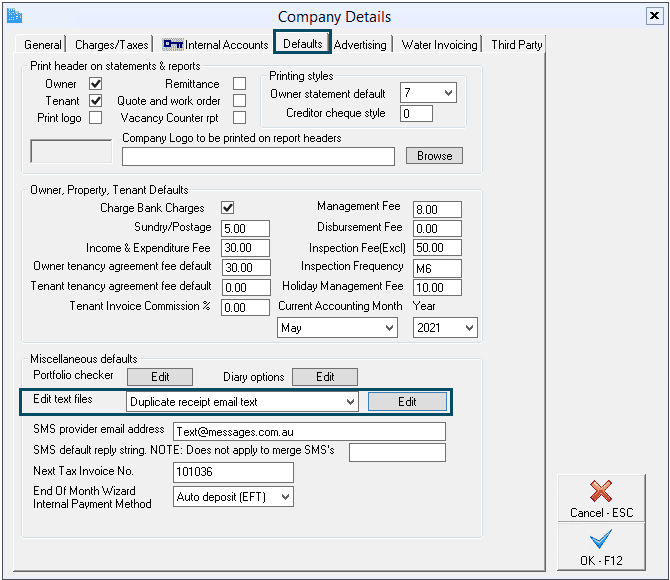Screen dimensions: 670x580
Task: Click Owner tenancy agreement fee field
Action: (x=246, y=268)
